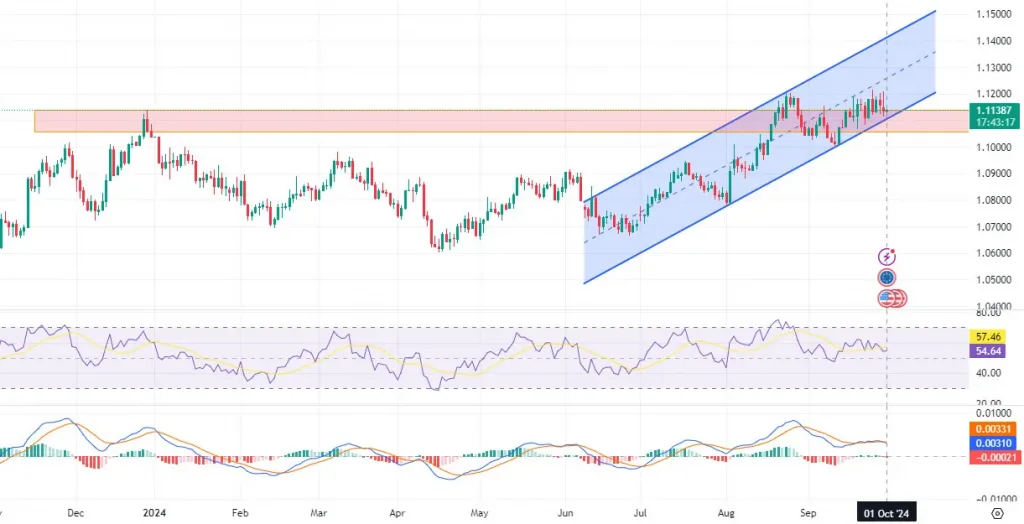Click the Mar label on time axis
This screenshot has width=1024, height=524.
319,512
